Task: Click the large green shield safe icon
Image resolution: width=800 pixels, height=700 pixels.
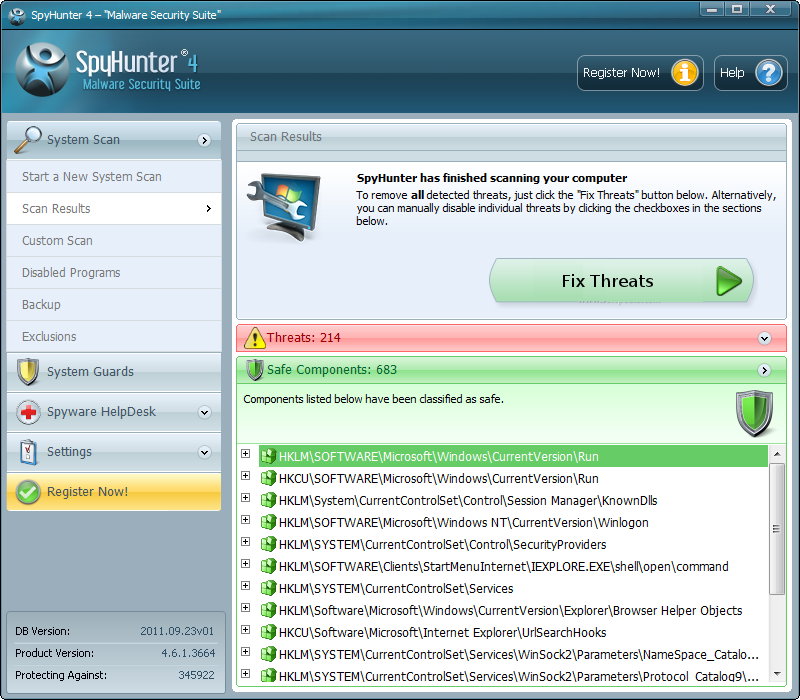Action: point(754,413)
